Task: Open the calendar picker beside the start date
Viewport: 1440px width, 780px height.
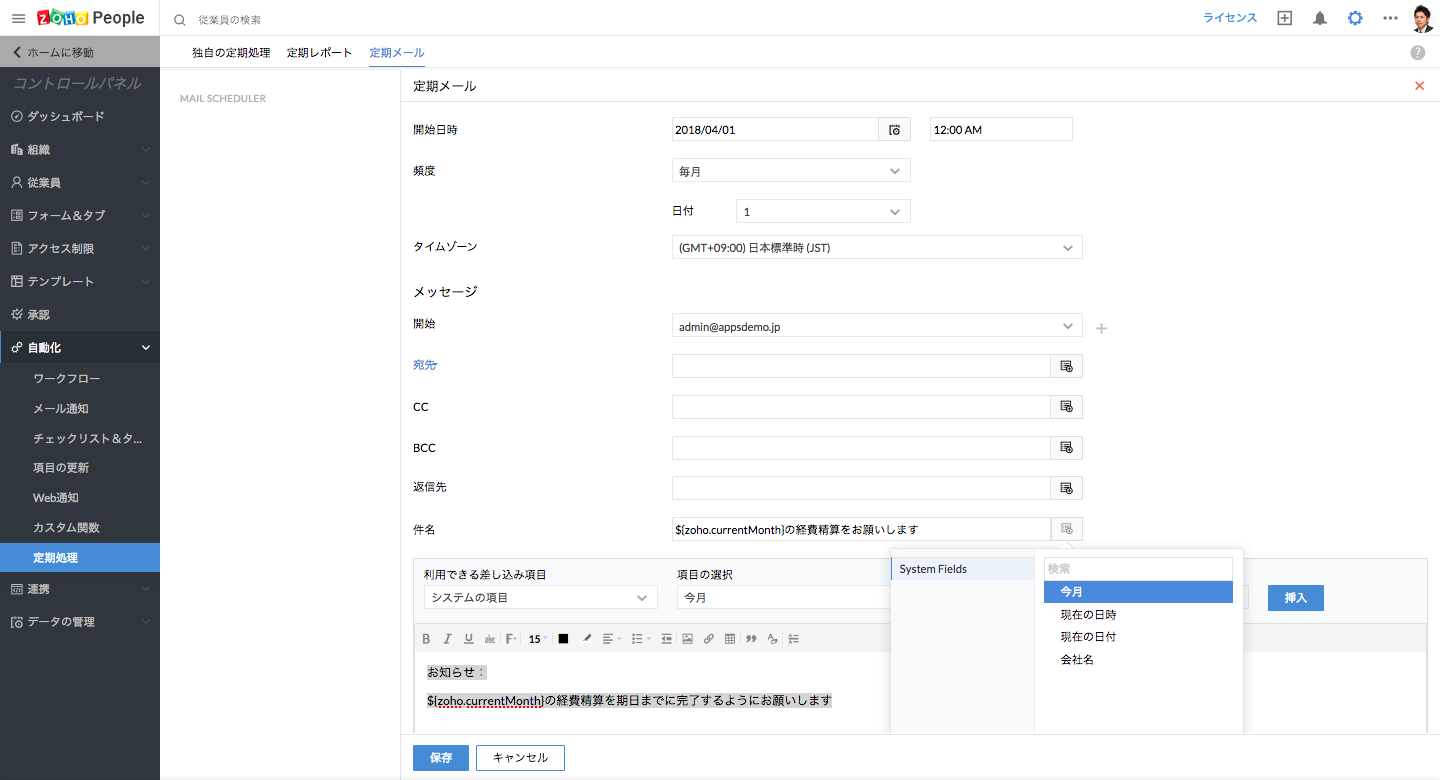Action: click(x=894, y=130)
